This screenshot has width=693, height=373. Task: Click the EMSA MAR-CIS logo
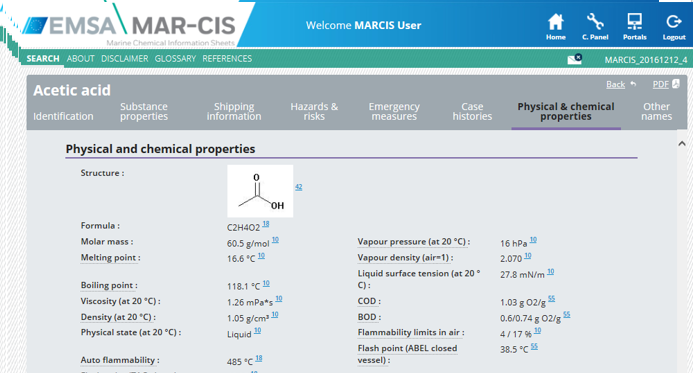(x=129, y=26)
